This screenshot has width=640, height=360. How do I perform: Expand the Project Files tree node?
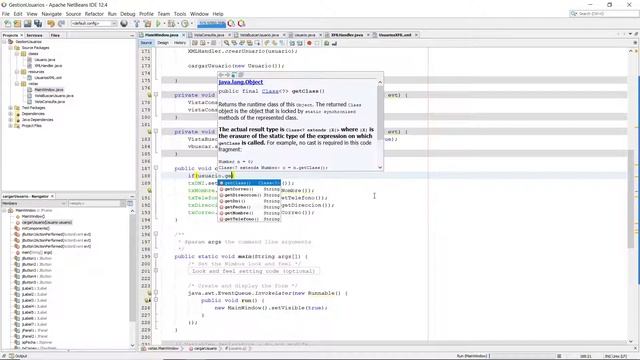pyautogui.click(x=11, y=126)
